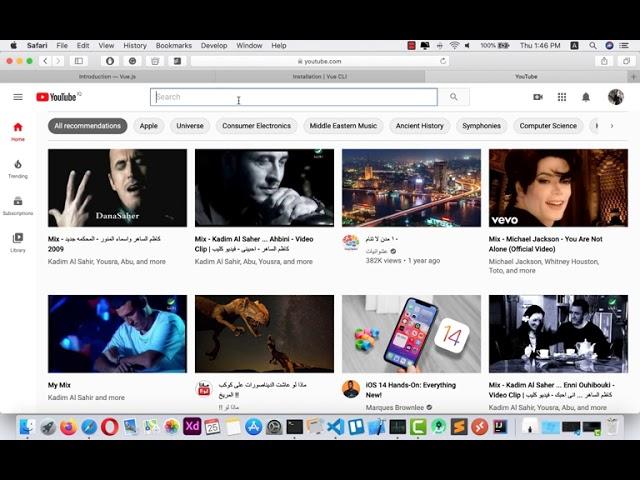Open iOS 14 Hands-On: Everything New! title
Screen dimensions: 640x480
coord(411,390)
